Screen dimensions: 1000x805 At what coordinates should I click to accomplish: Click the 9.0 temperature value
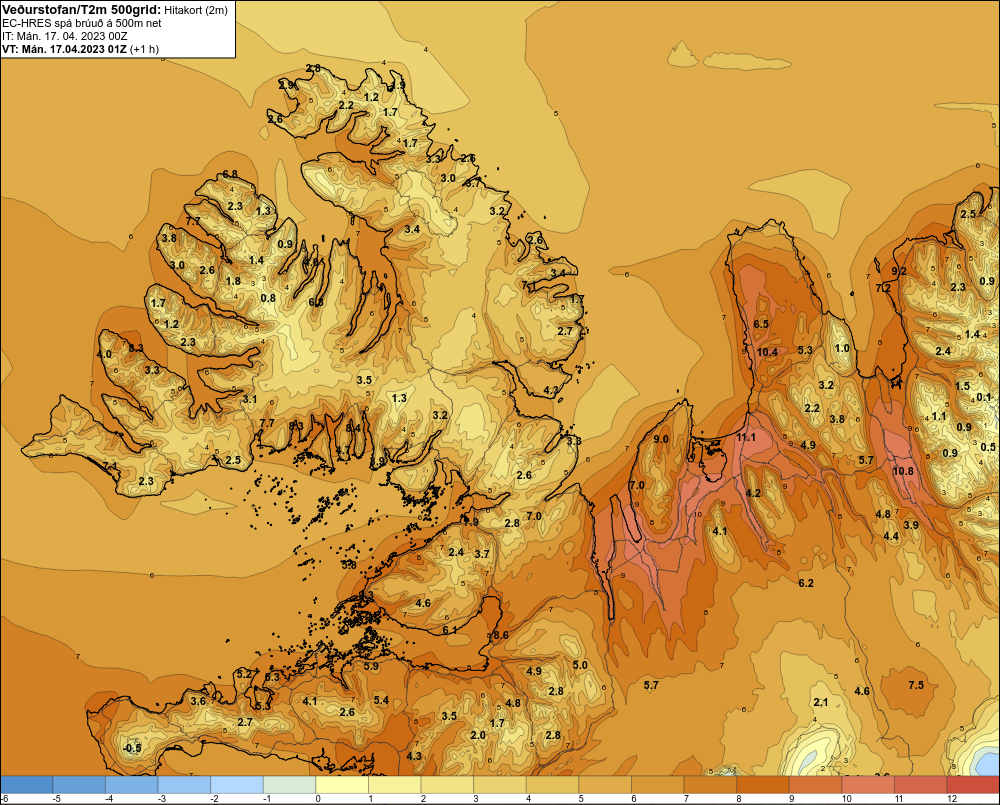661,439
